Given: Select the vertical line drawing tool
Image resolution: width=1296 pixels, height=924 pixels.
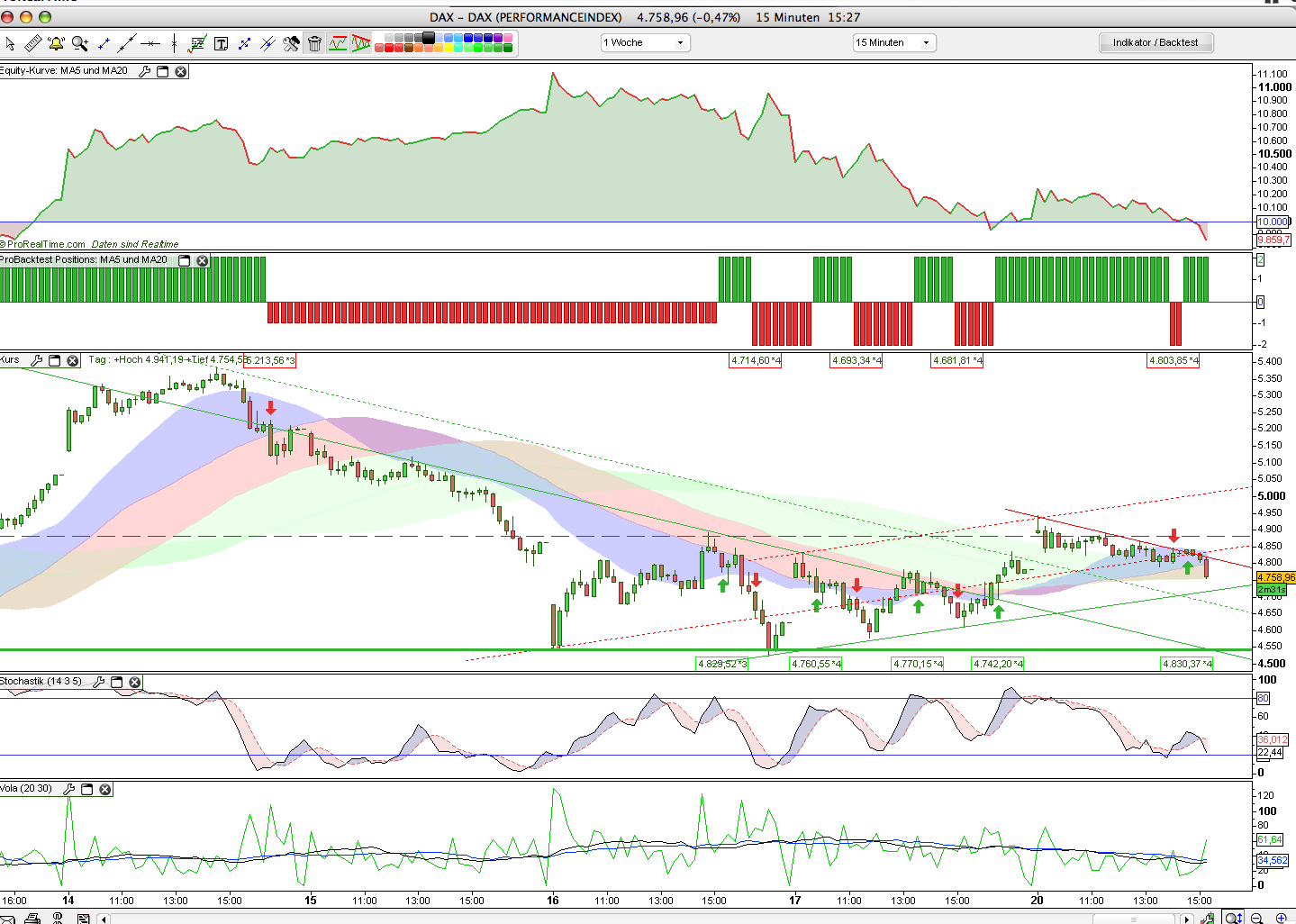Looking at the screenshot, I should (x=174, y=43).
